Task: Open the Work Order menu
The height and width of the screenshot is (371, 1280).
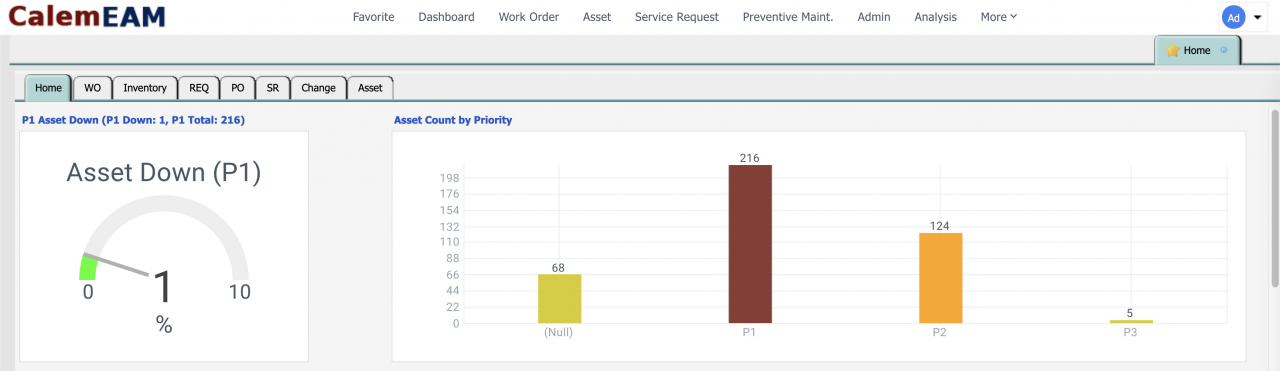Action: coord(528,17)
